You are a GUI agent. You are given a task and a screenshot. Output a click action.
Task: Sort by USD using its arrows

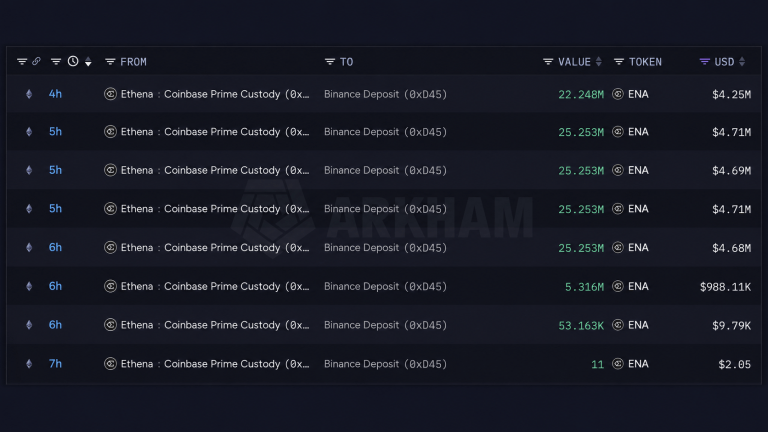[742, 62]
